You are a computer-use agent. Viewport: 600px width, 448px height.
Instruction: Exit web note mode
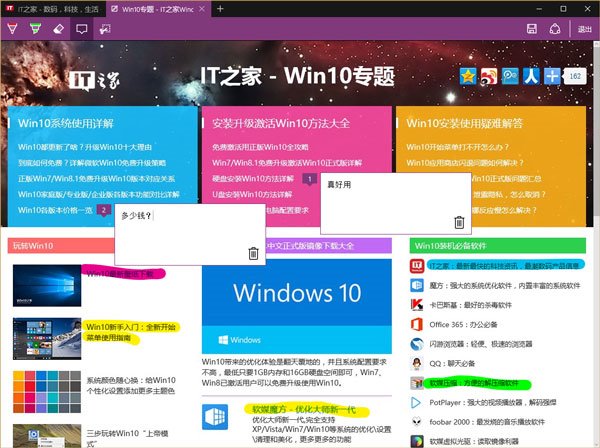pos(582,29)
